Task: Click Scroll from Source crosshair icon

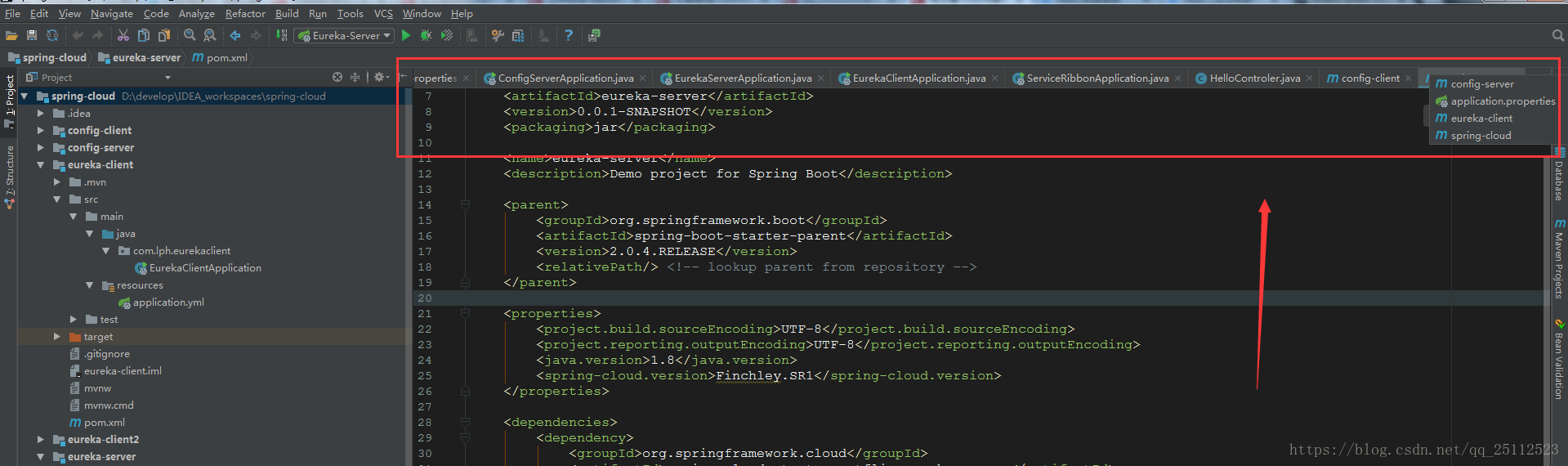Action: [337, 77]
